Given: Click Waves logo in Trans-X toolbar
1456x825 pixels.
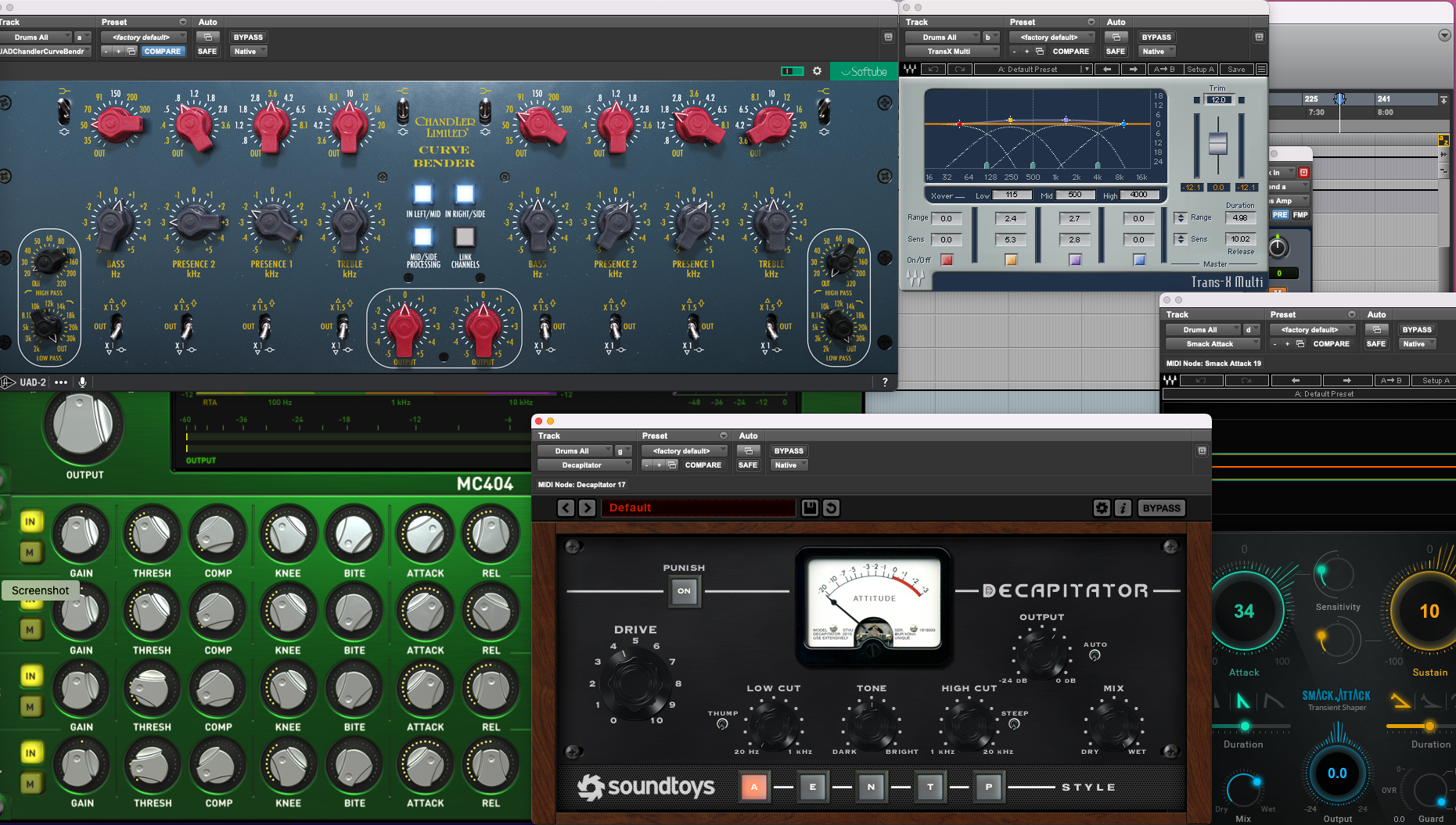Looking at the screenshot, I should 910,69.
